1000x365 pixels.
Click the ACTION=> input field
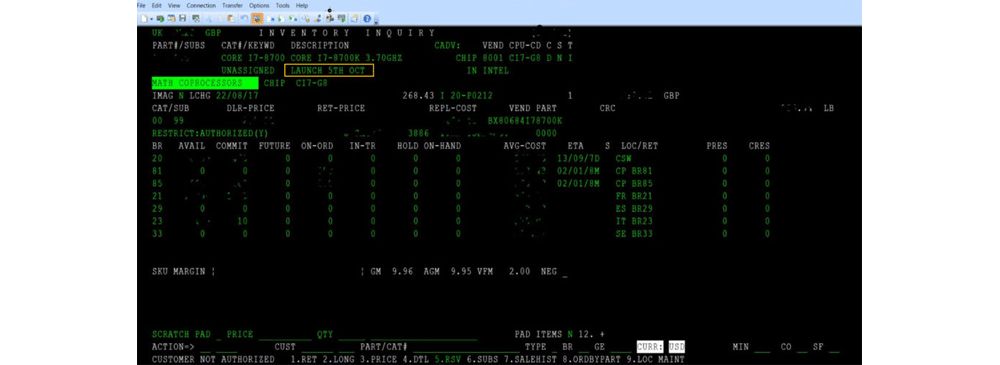(219, 347)
